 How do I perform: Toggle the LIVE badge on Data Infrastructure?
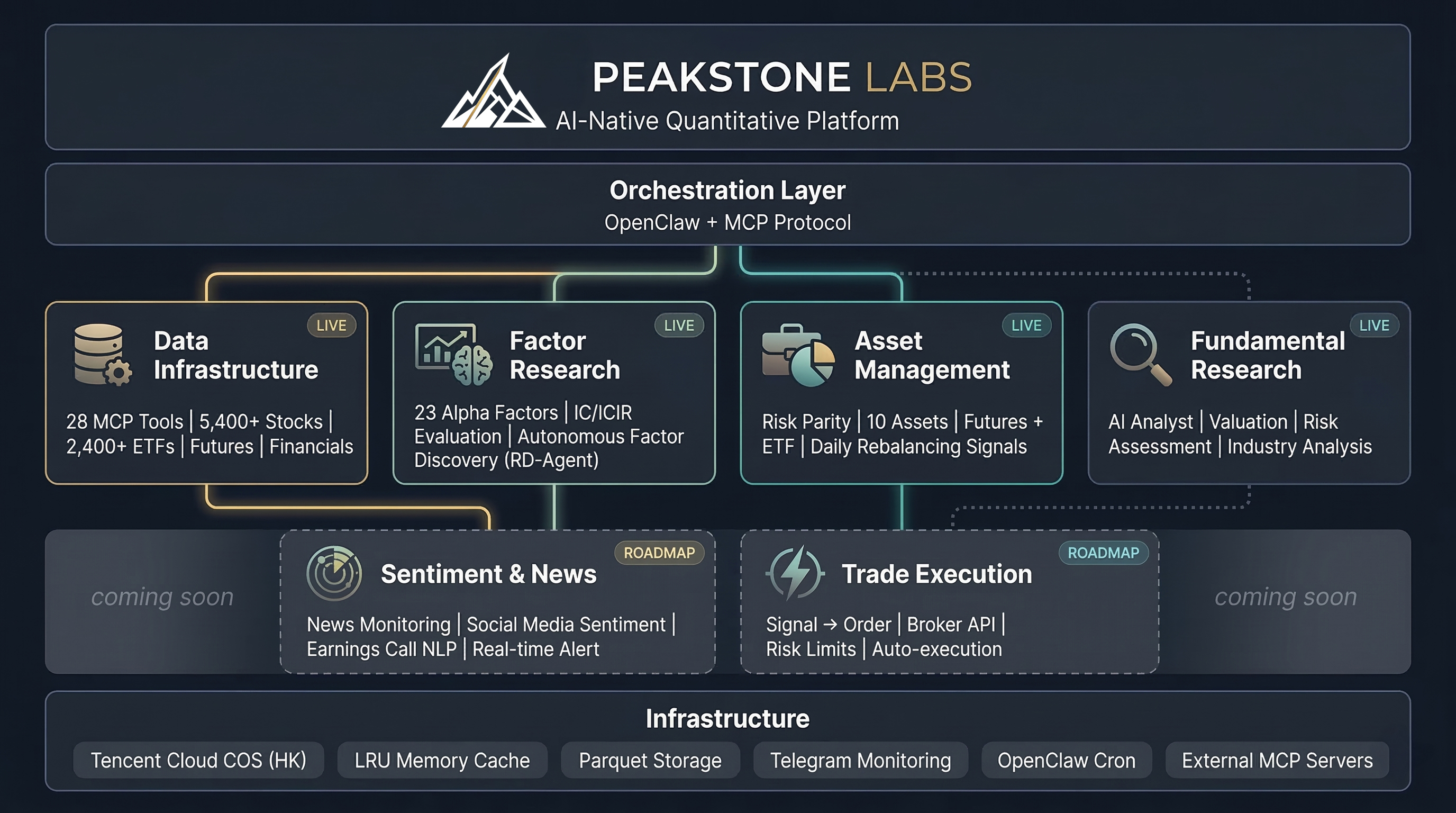click(331, 325)
